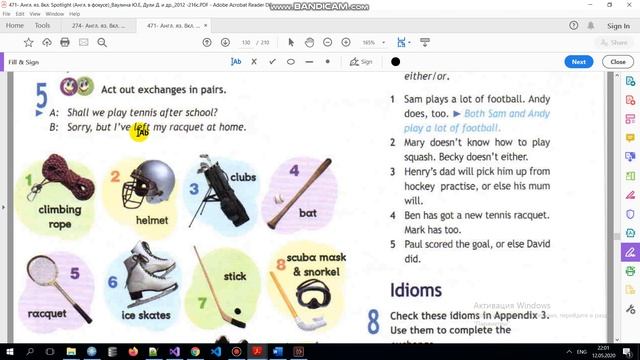
Task: Open the View menu
Action: click(x=35, y=14)
